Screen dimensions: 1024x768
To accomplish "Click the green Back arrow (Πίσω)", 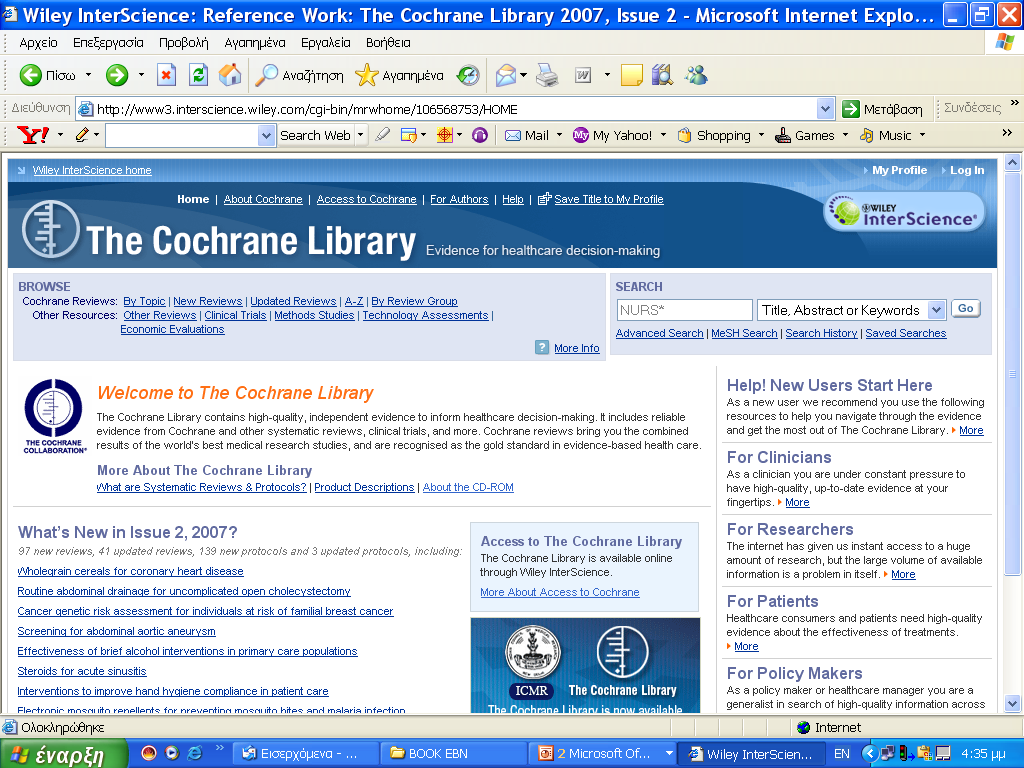I will pos(31,76).
